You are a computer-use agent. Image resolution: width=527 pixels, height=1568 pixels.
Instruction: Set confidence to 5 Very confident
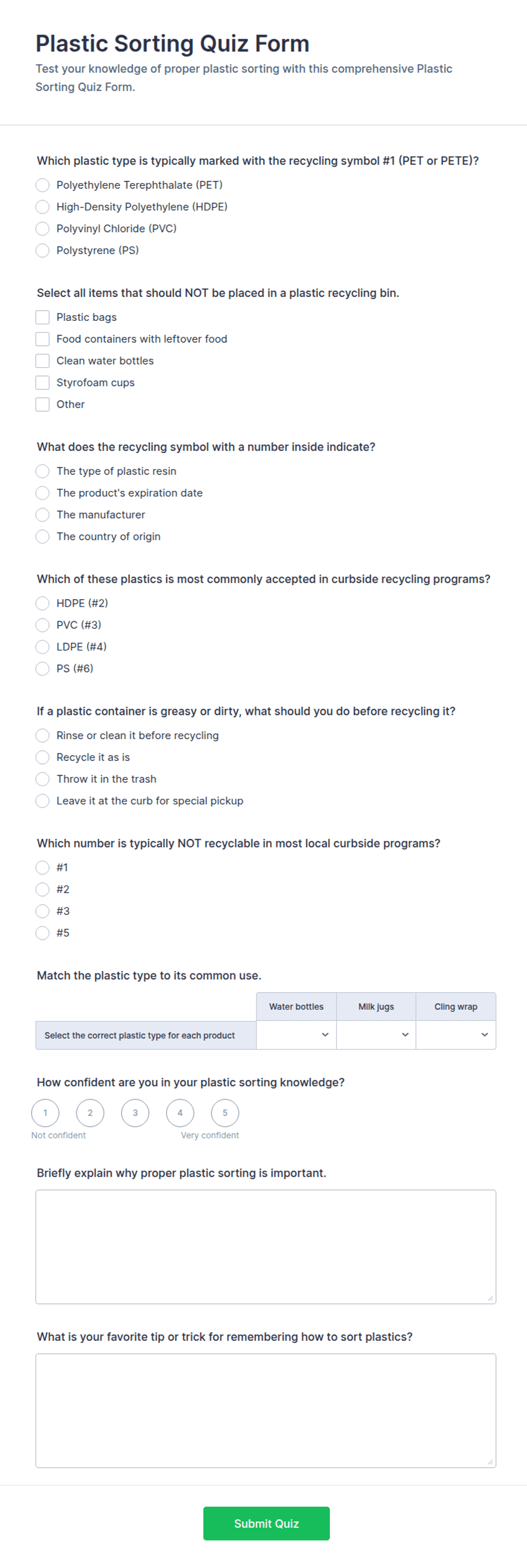(x=225, y=1113)
